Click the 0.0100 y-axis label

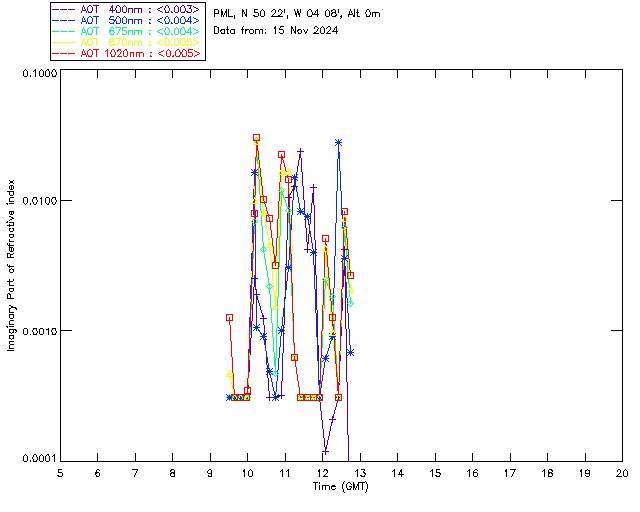click(39, 201)
